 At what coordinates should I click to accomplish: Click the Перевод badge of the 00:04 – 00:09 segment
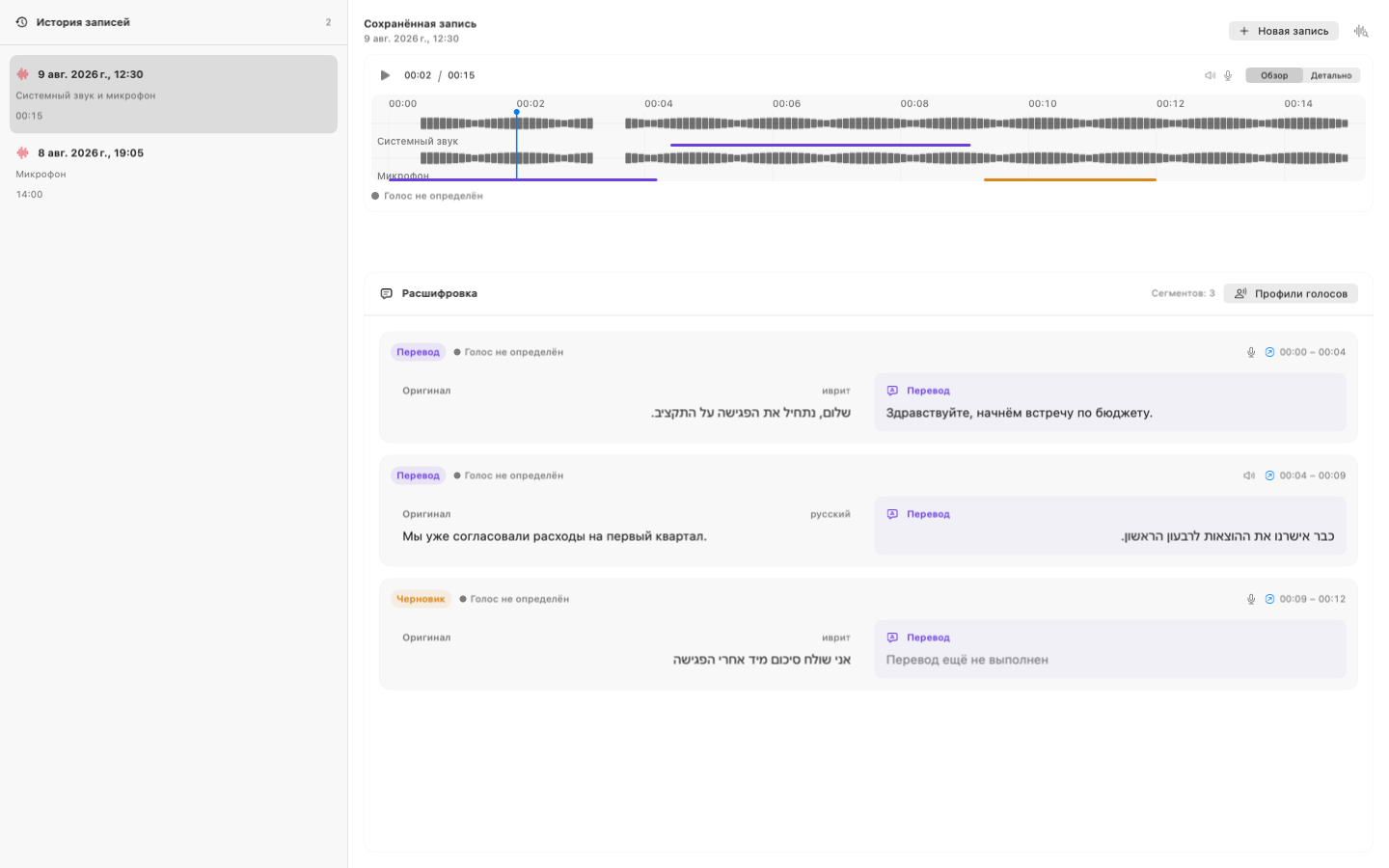[x=418, y=475]
